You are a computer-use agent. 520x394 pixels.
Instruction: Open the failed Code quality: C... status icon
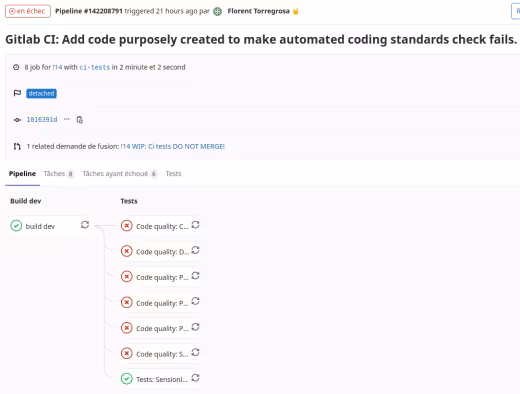pyautogui.click(x=127, y=226)
